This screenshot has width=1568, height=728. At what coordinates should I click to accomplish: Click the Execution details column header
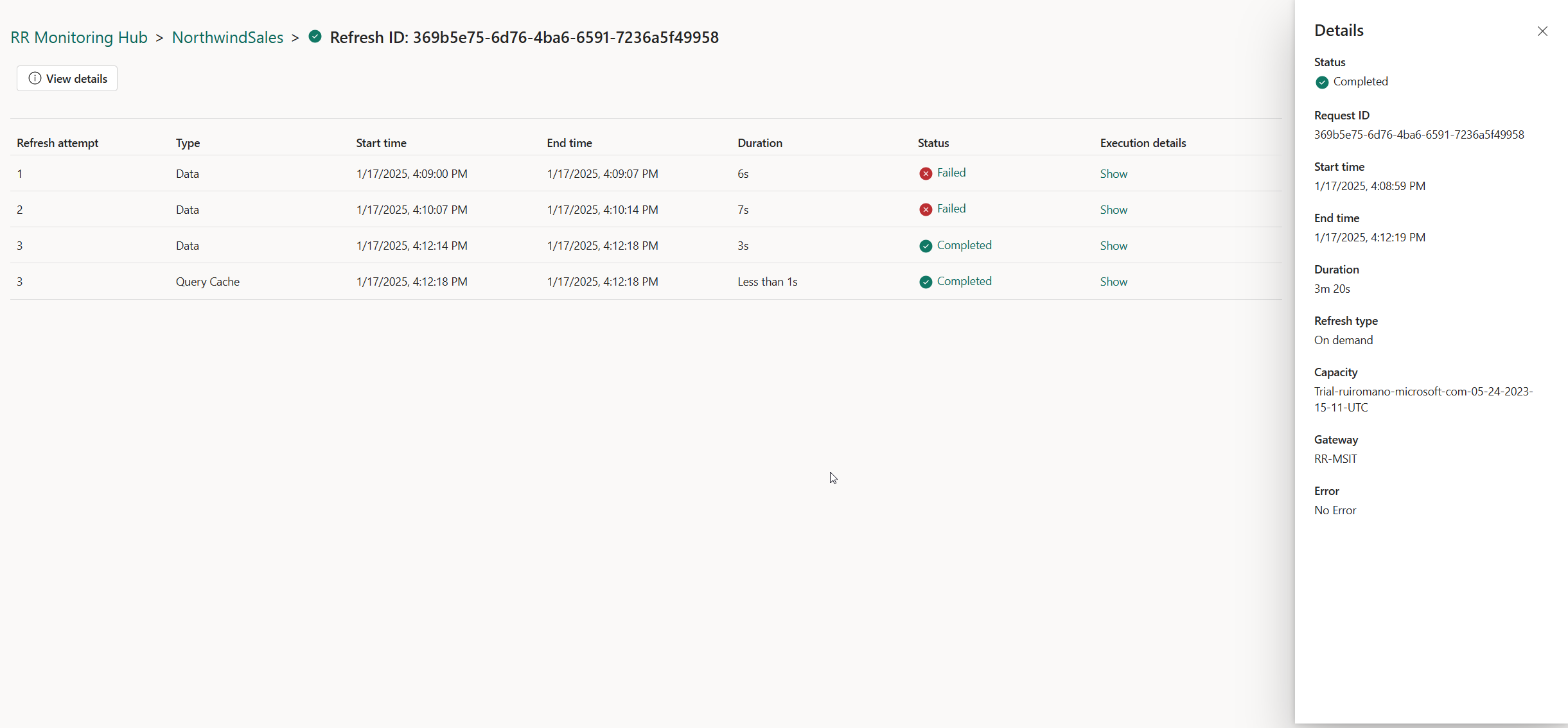click(1143, 143)
